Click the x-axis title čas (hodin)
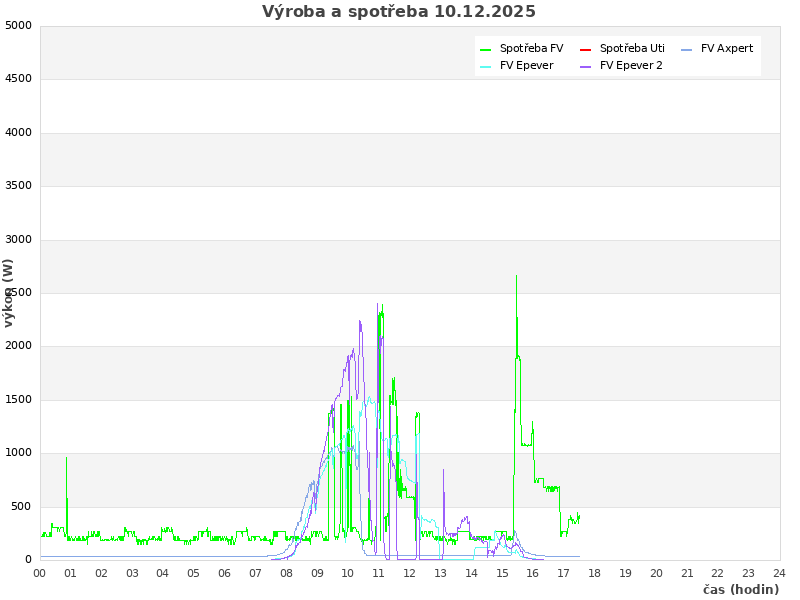The height and width of the screenshot is (600, 800). pyautogui.click(x=741, y=589)
